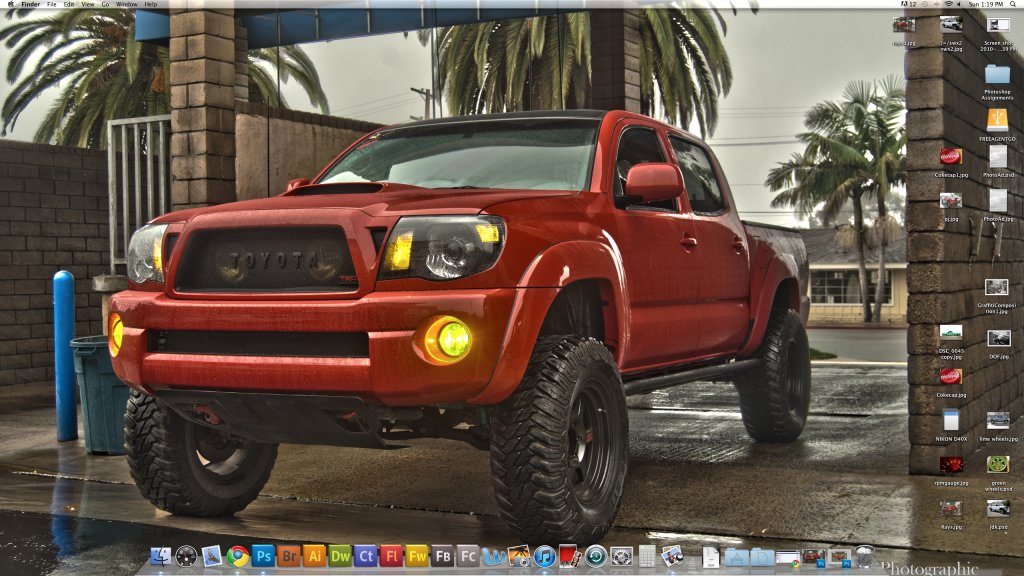Open the View menu

(88, 4)
